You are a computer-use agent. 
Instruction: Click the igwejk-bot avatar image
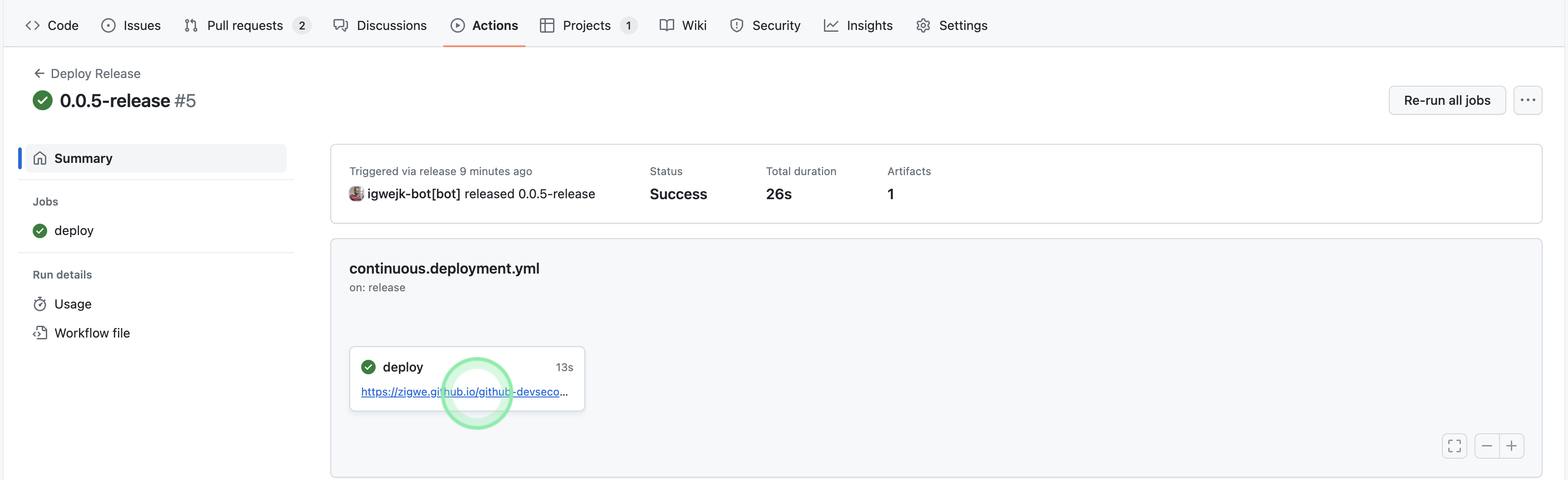click(357, 193)
